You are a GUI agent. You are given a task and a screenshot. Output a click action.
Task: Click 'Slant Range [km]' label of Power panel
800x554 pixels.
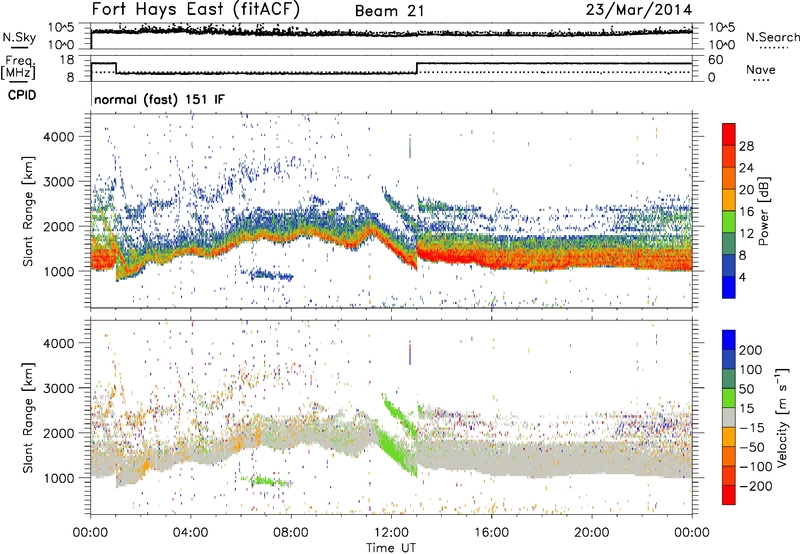[28, 211]
